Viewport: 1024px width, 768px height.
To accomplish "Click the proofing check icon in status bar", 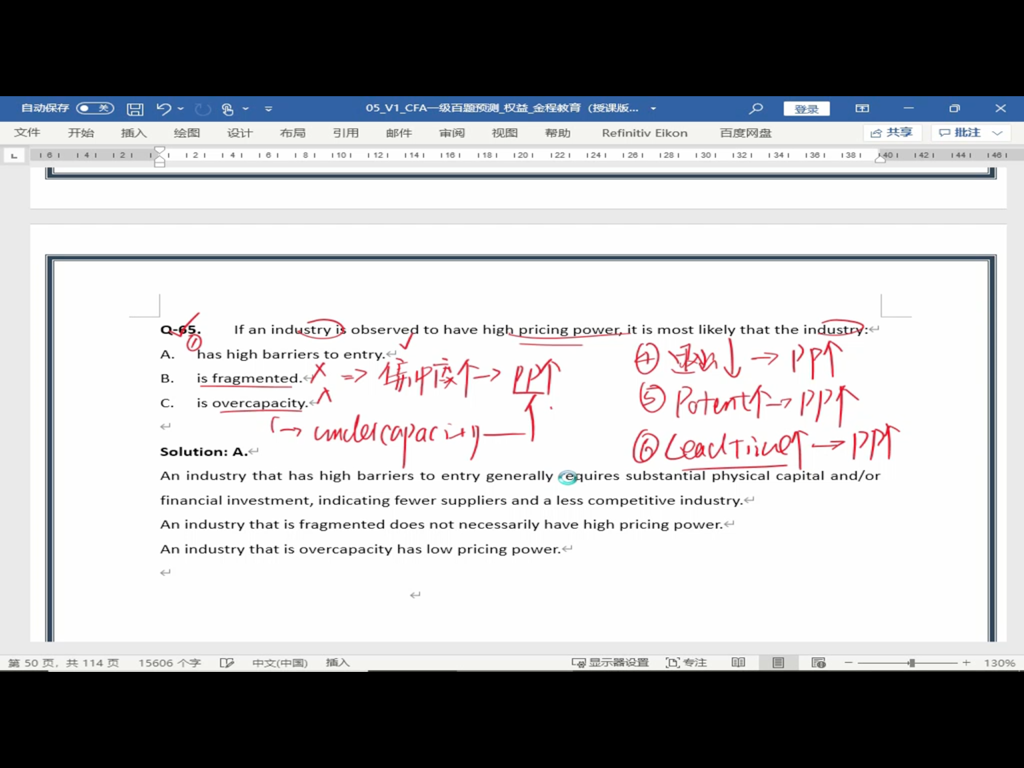I will point(227,663).
